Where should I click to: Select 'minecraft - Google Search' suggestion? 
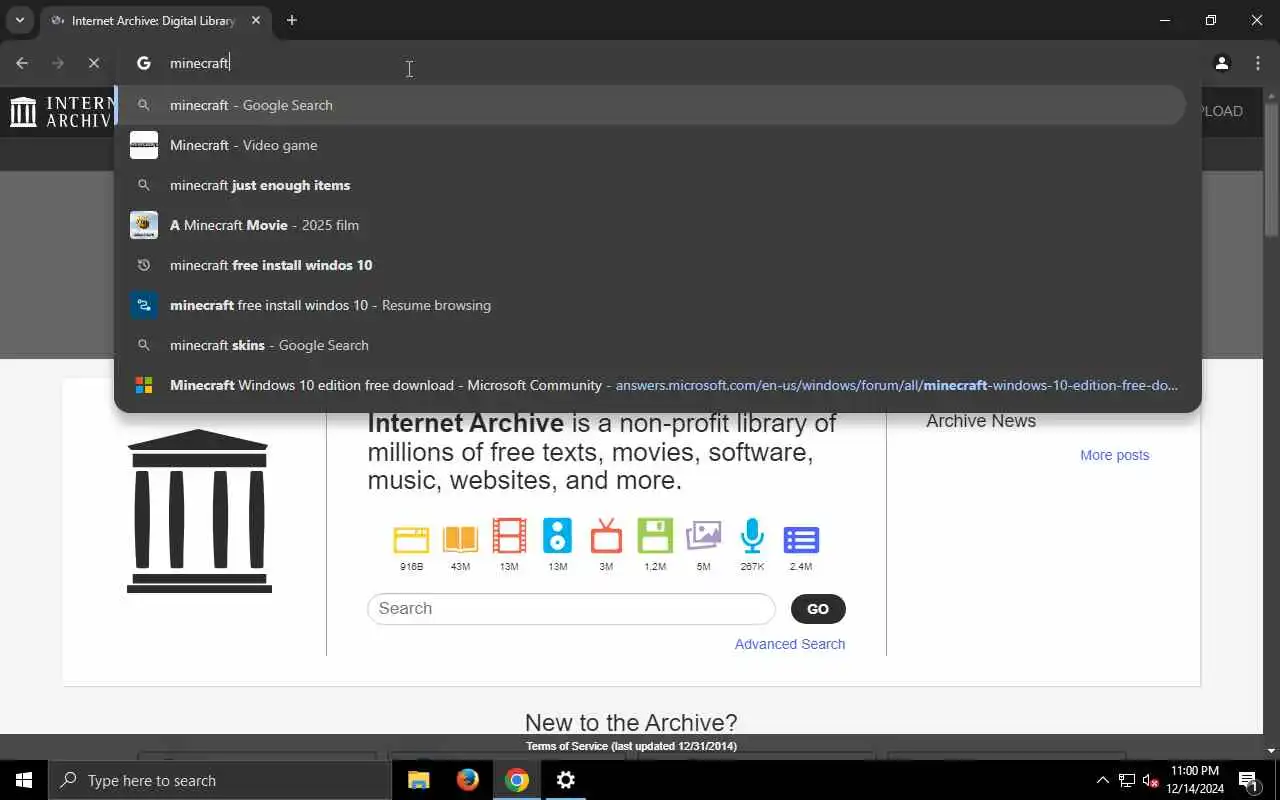[x=652, y=105]
